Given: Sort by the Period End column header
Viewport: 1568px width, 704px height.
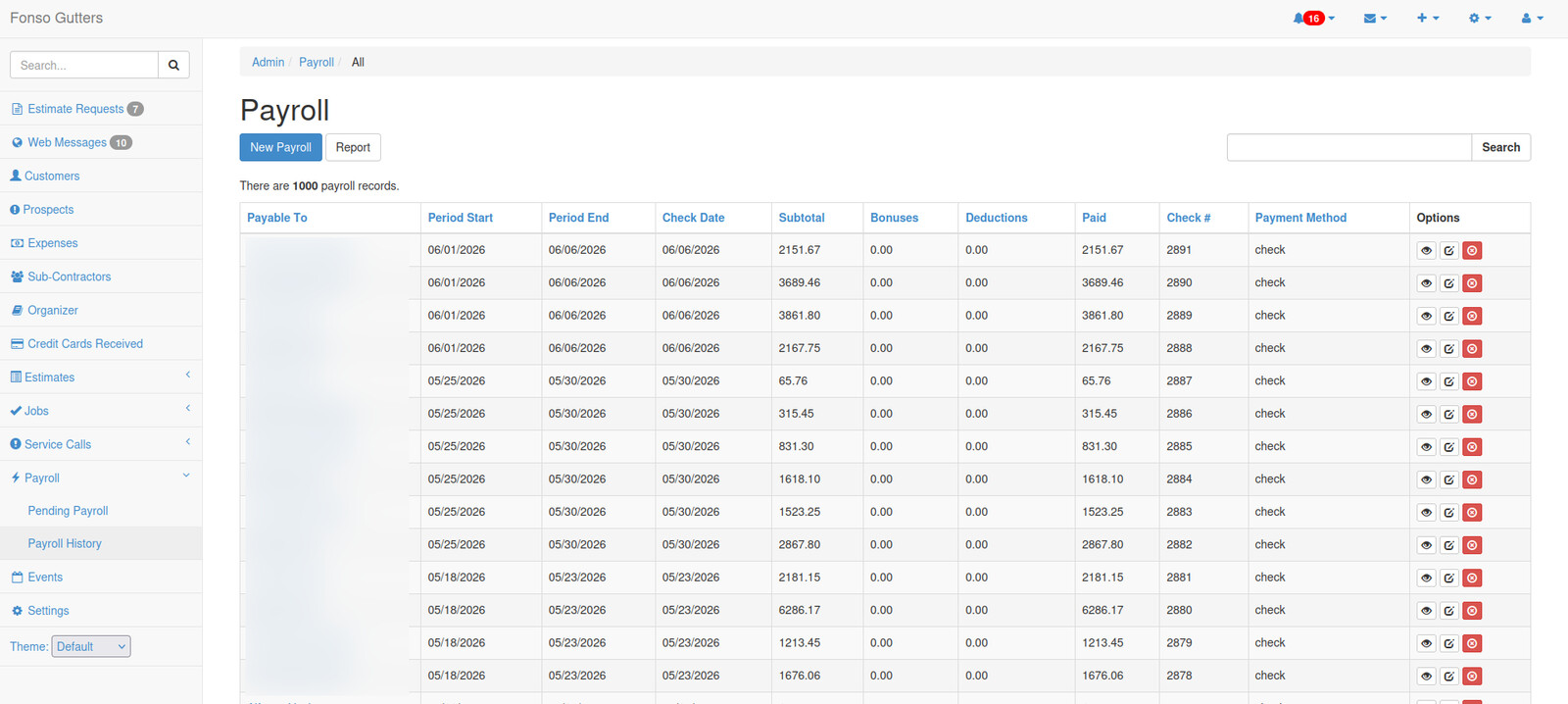Looking at the screenshot, I should pyautogui.click(x=578, y=218).
